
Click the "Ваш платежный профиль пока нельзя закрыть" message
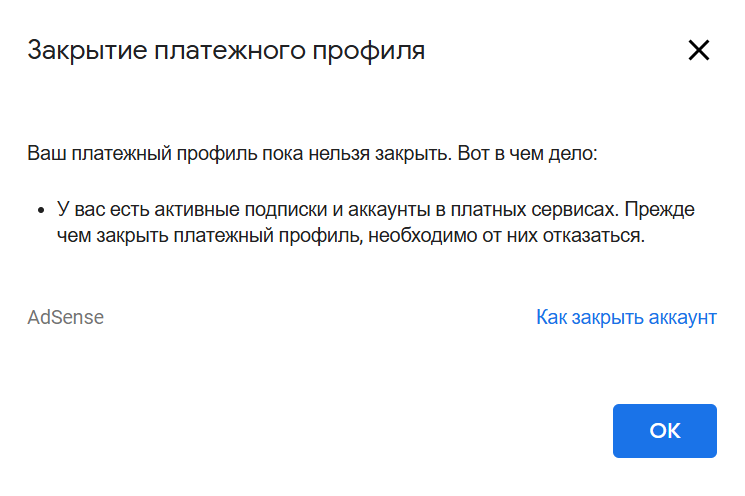240,156
